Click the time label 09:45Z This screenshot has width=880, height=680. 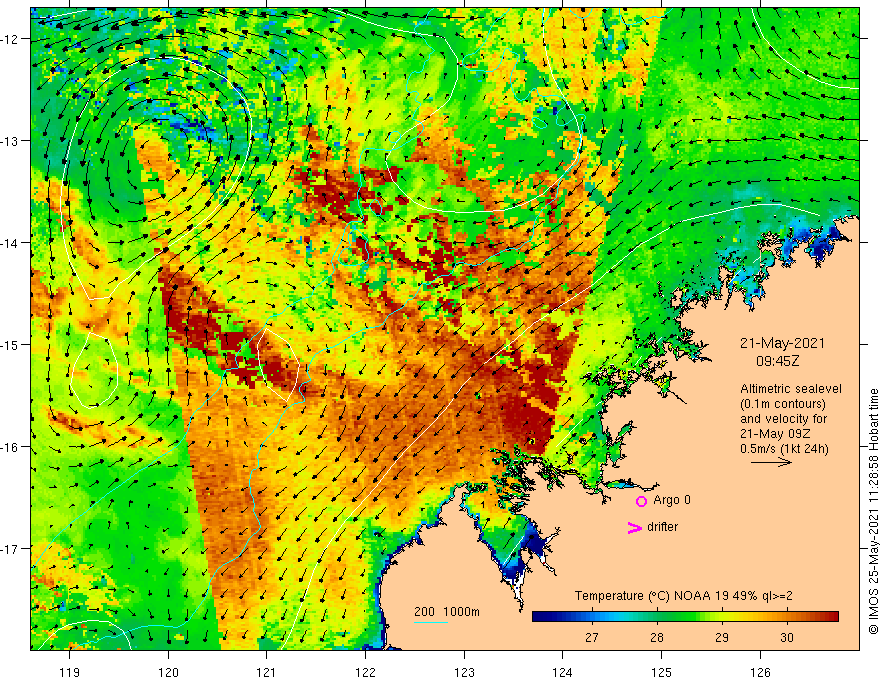(x=777, y=361)
